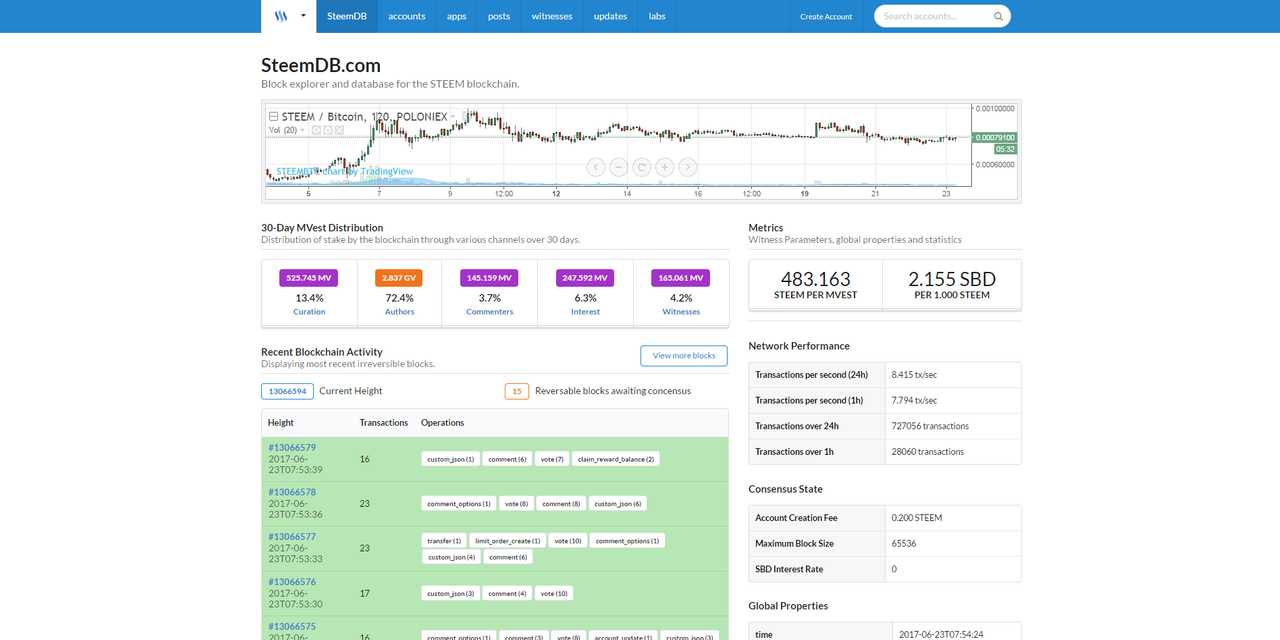Open the Interest distribution link

(585, 312)
